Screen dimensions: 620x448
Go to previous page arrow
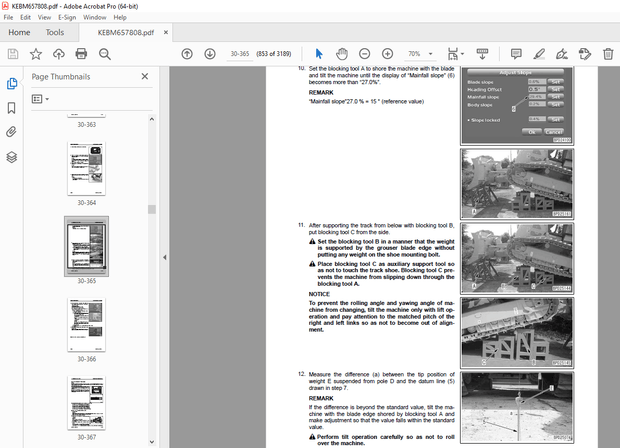187,53
